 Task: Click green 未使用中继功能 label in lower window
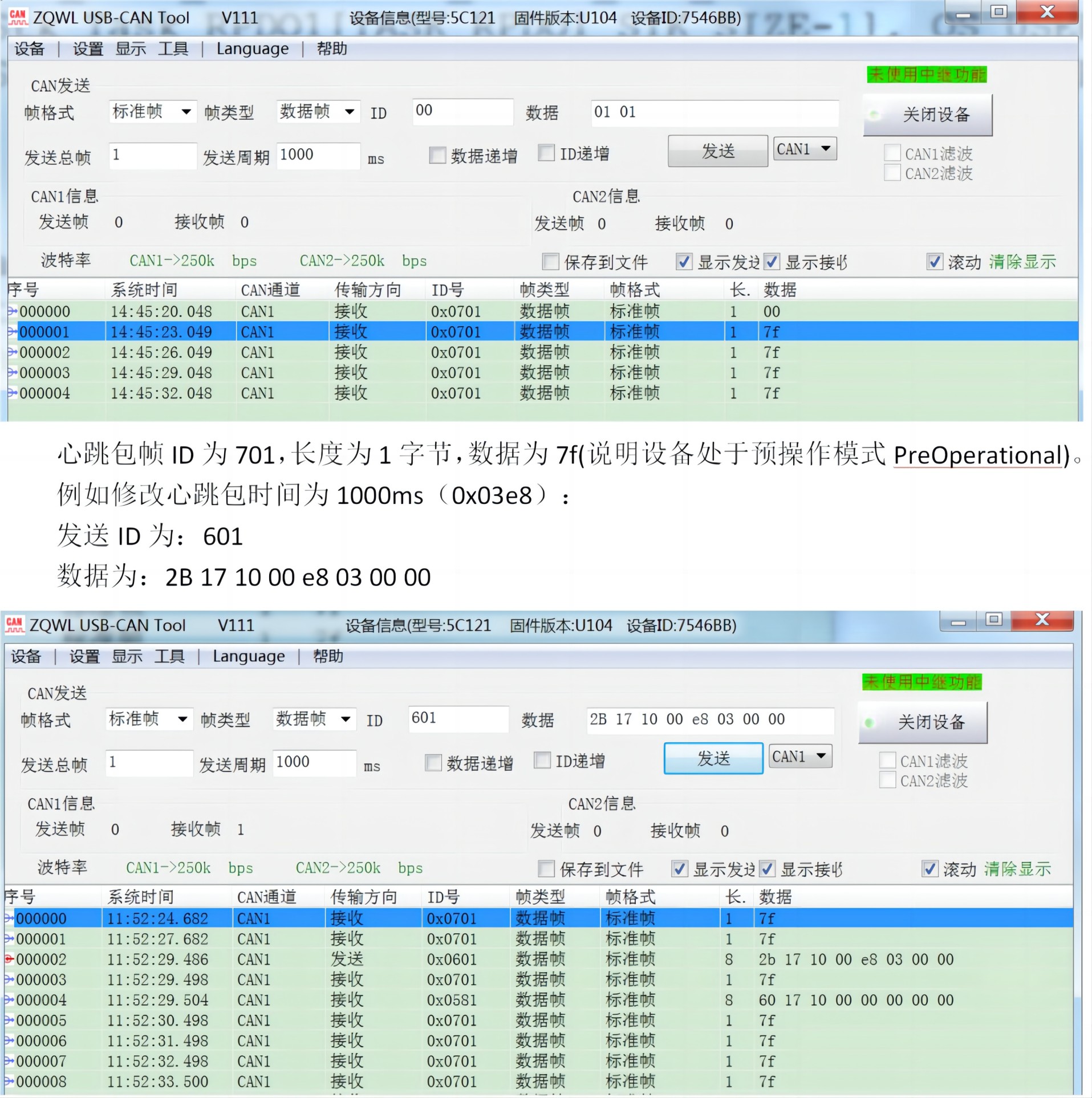point(921,682)
